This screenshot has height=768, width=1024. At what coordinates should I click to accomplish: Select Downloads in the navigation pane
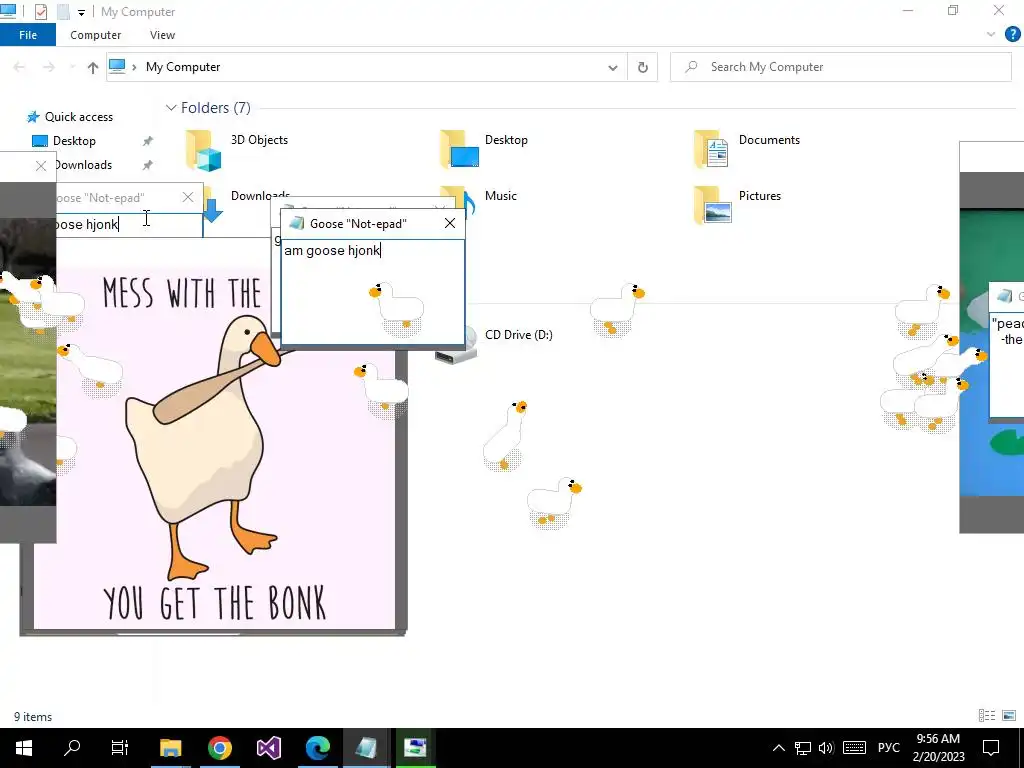[x=83, y=165]
